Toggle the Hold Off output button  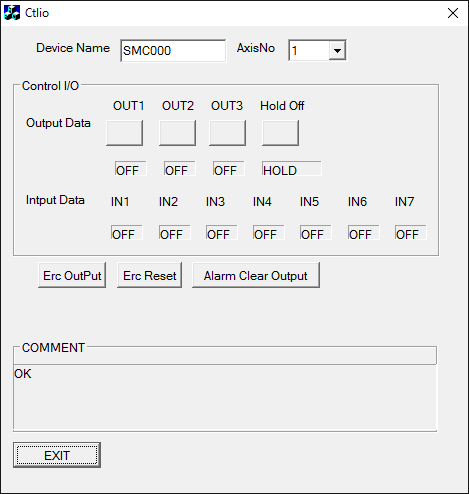point(280,133)
